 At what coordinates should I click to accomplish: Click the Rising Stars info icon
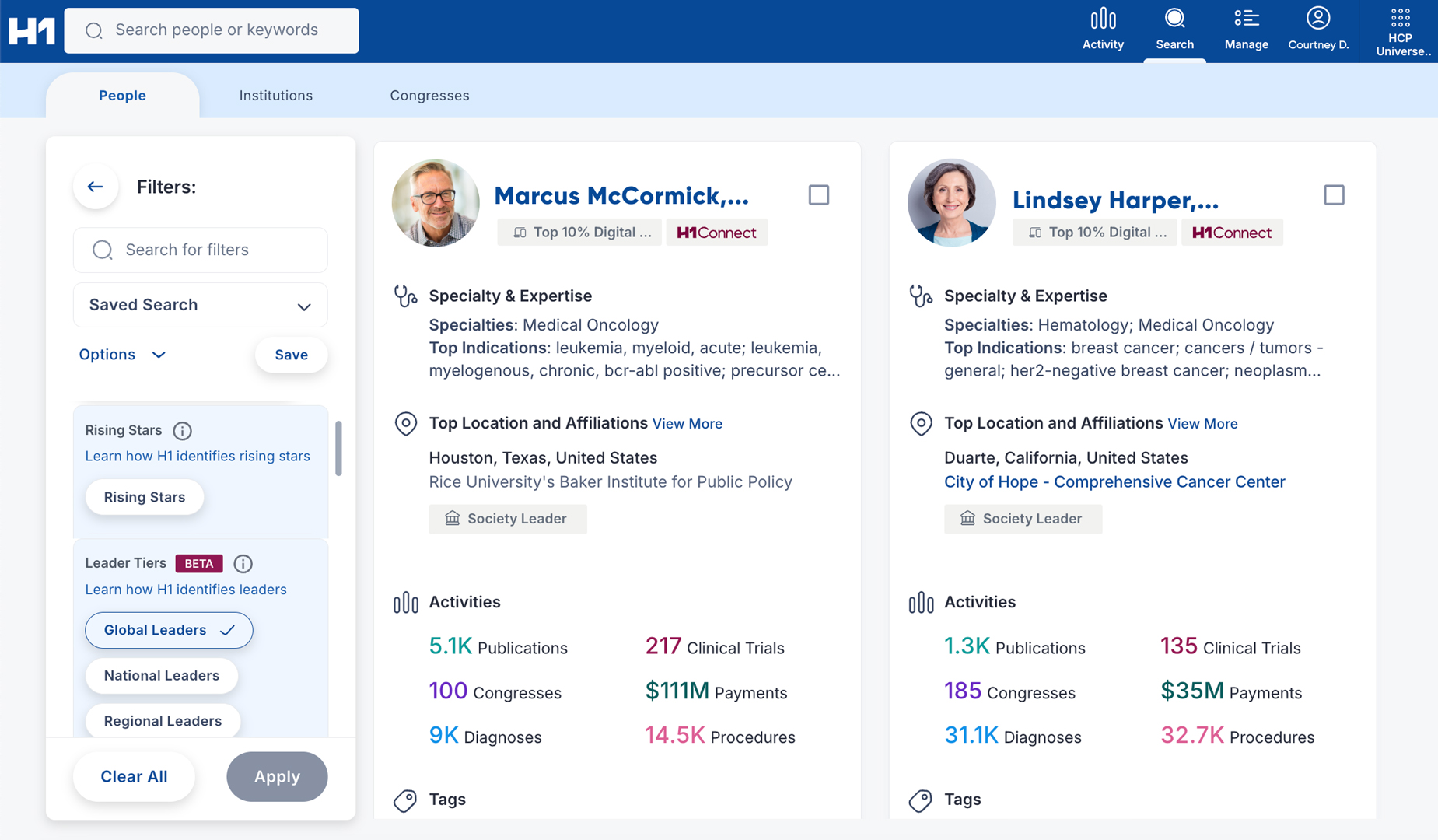[x=182, y=431]
